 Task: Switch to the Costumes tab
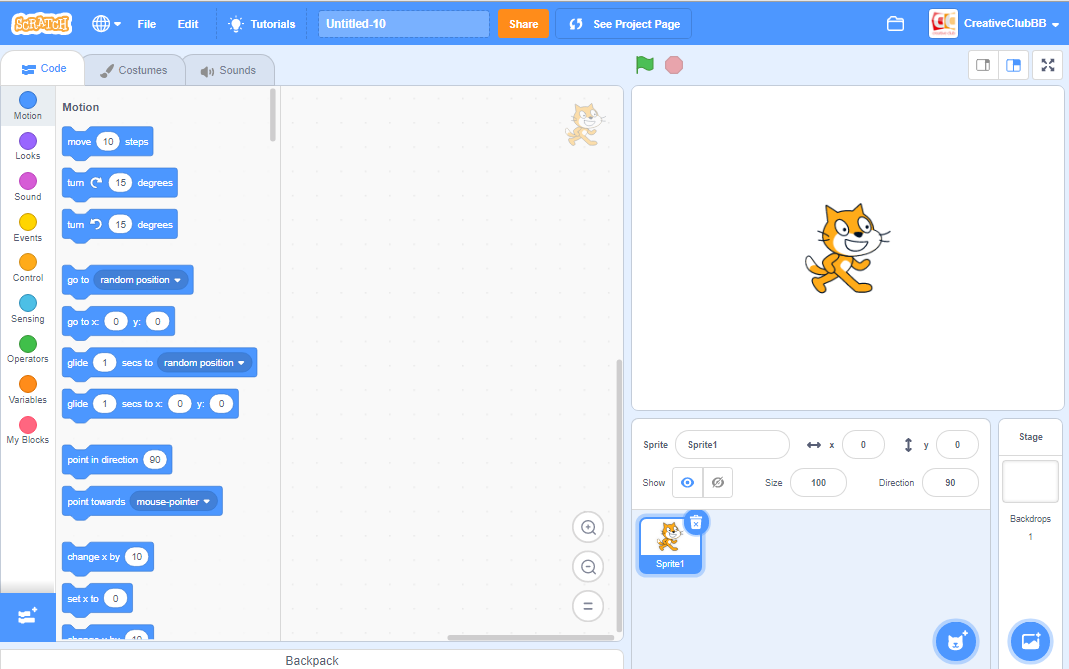click(134, 70)
